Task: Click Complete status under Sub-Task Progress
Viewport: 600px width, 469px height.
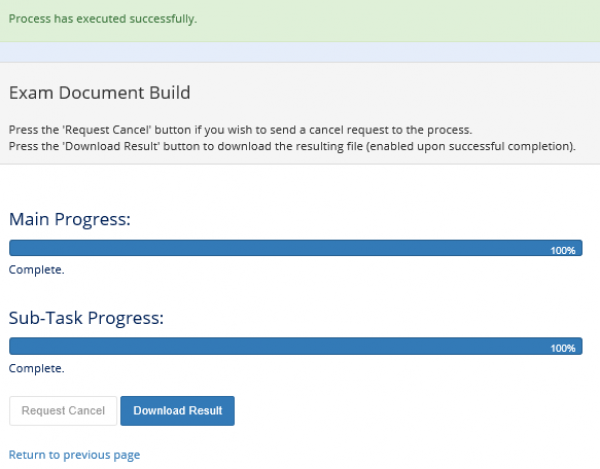Action: (x=36, y=368)
